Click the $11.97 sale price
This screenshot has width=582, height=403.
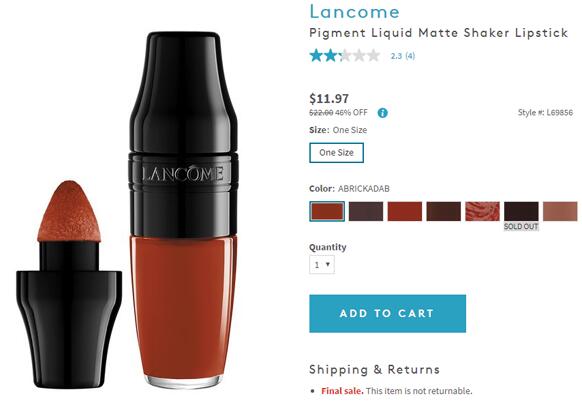329,99
